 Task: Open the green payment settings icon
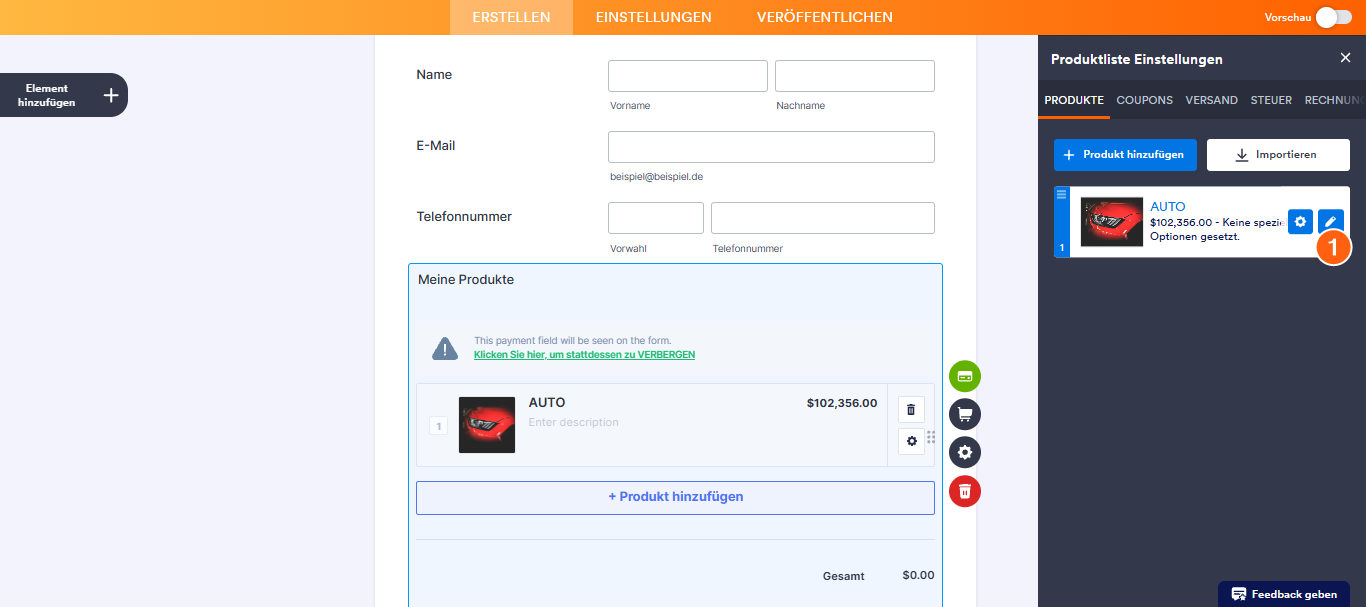[965, 376]
